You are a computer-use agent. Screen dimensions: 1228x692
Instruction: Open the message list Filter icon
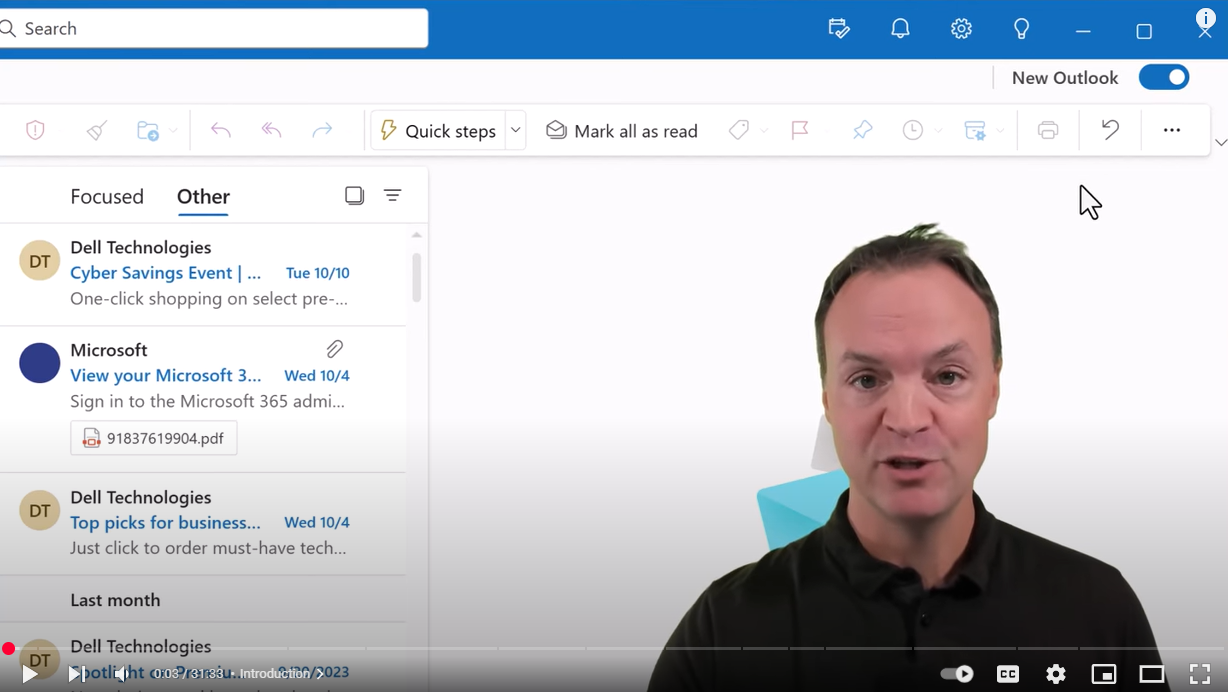pos(393,195)
